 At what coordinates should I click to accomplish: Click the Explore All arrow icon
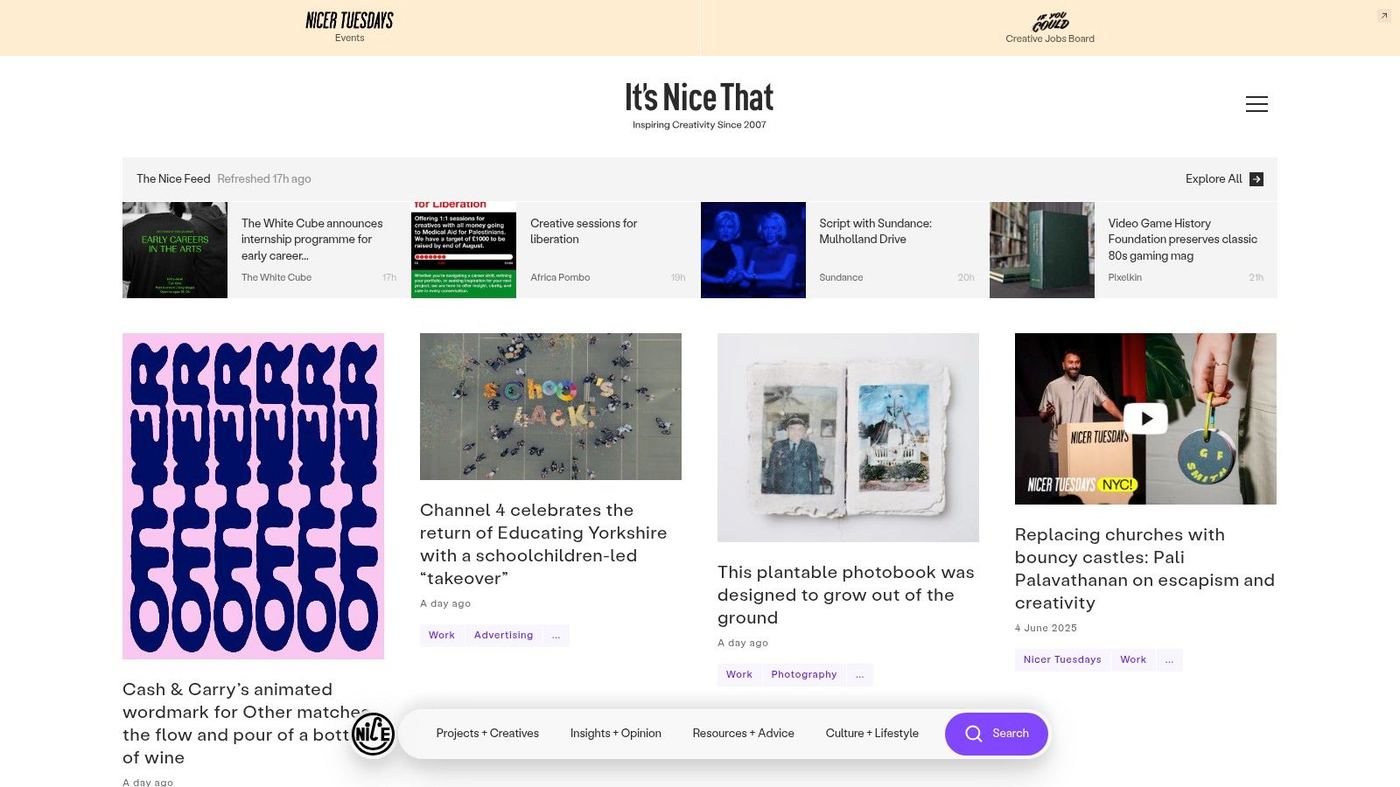coord(1257,179)
